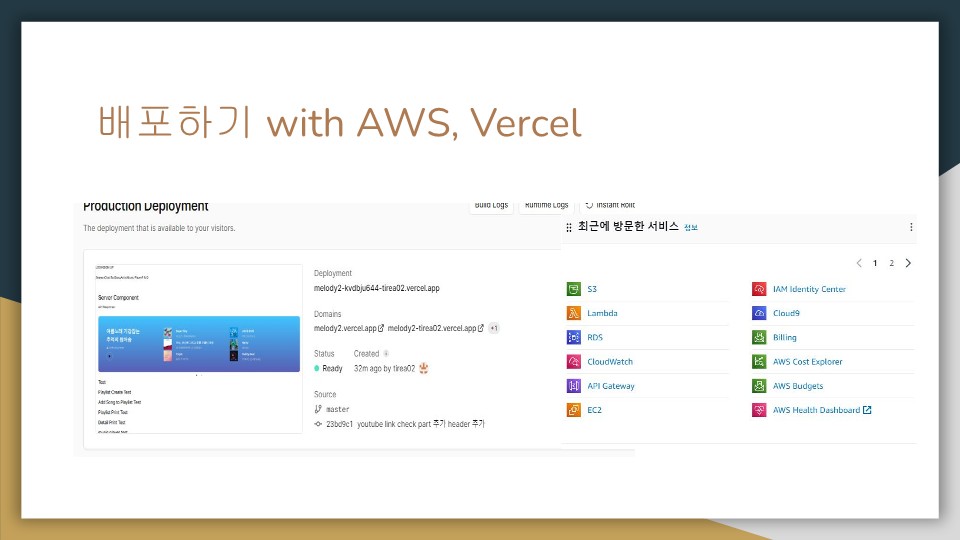Select page 2 of recent services
The image size is (960, 540).
click(891, 263)
